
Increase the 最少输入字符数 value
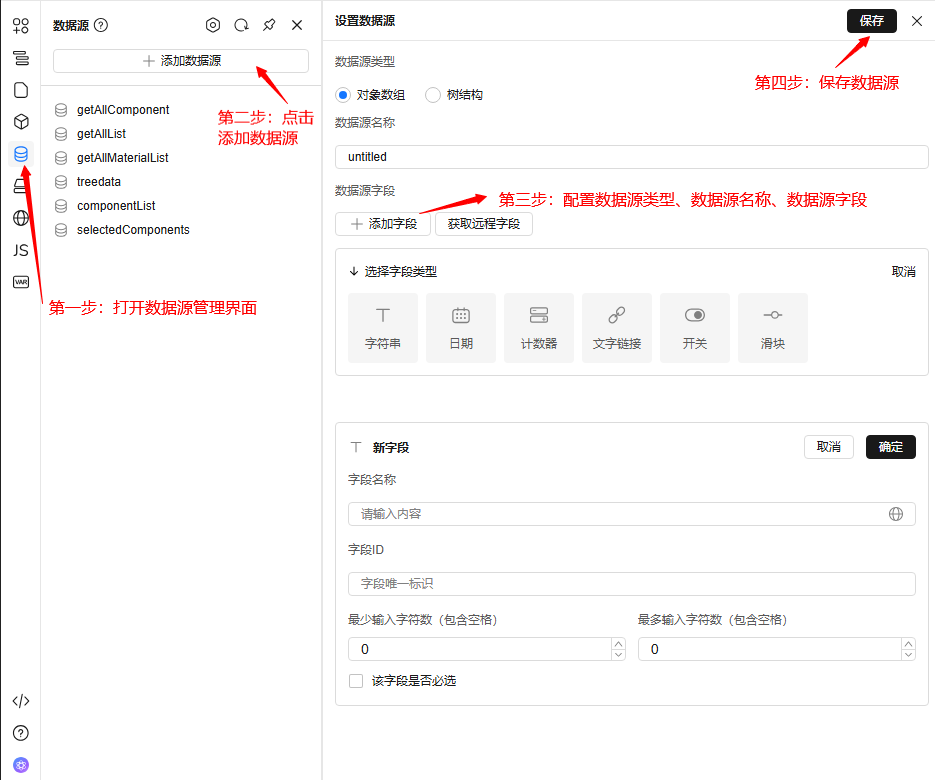click(618, 644)
